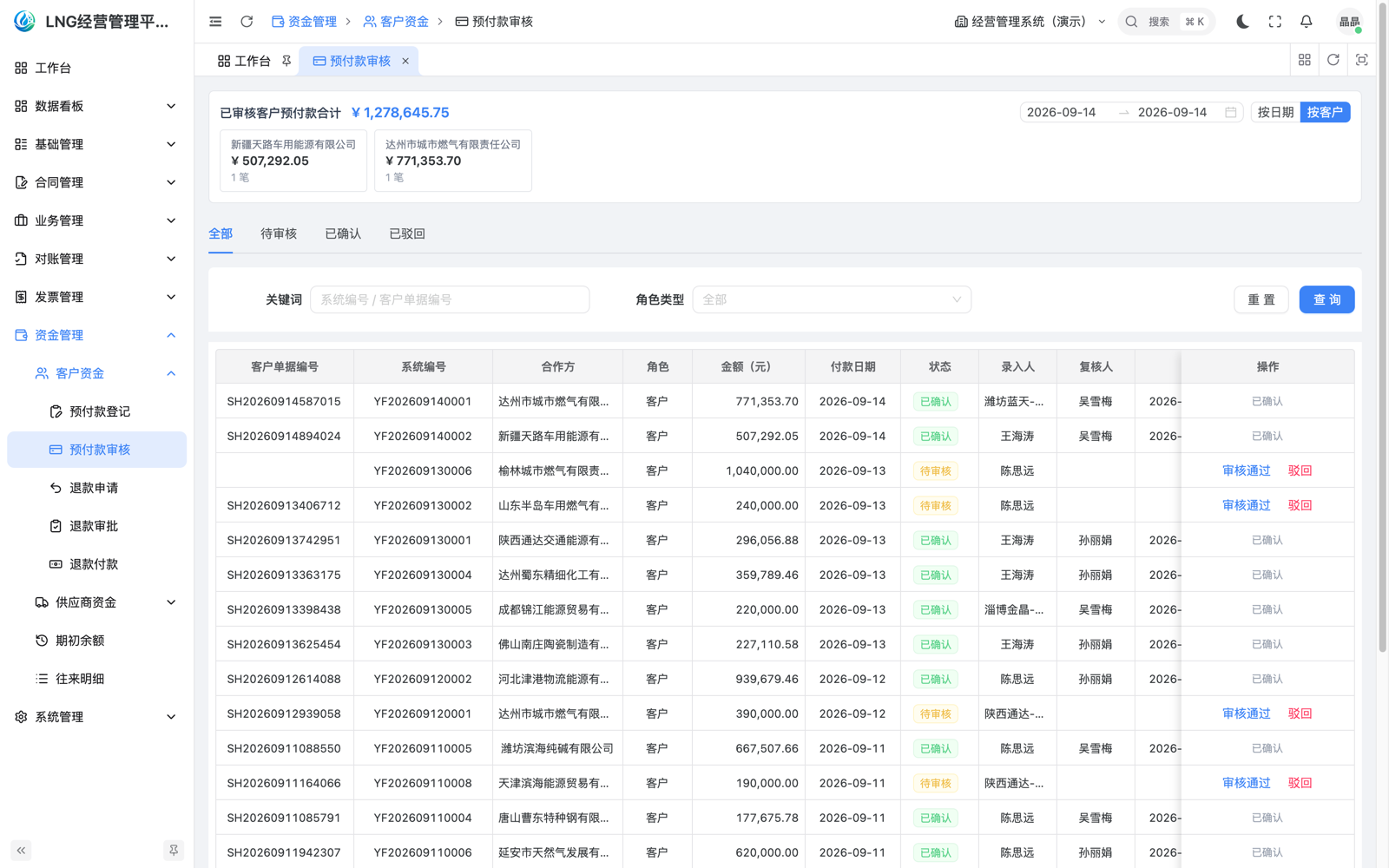Expand 业务管理 menu
The height and width of the screenshot is (868, 1389).
[x=97, y=220]
